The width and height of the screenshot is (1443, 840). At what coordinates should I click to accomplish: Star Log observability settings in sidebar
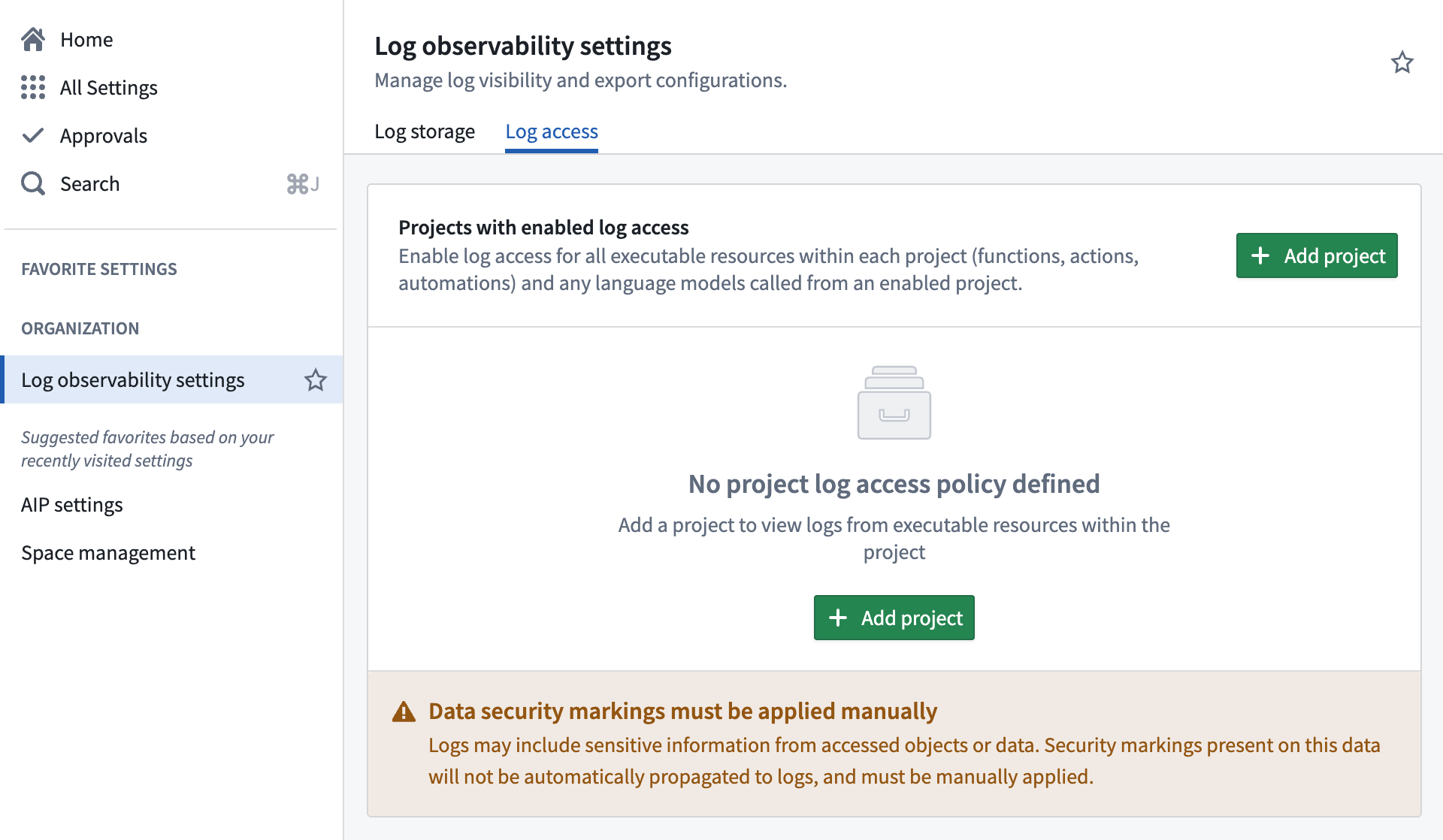click(316, 380)
